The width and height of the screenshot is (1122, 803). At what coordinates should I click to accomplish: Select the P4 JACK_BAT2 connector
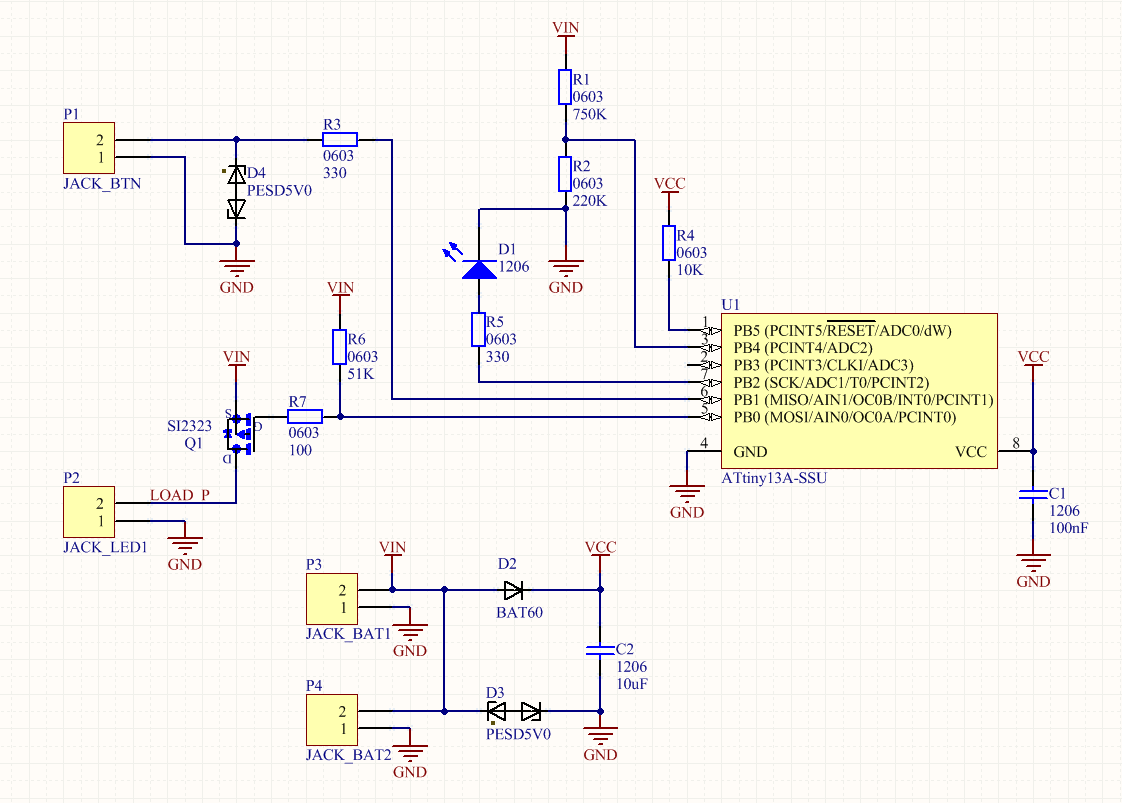point(332,721)
